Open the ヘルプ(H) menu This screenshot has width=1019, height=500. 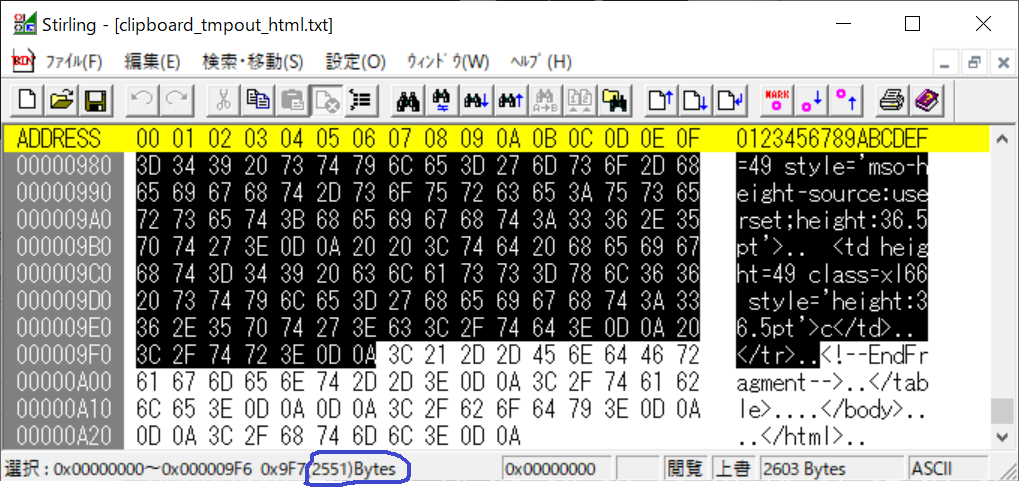541,62
